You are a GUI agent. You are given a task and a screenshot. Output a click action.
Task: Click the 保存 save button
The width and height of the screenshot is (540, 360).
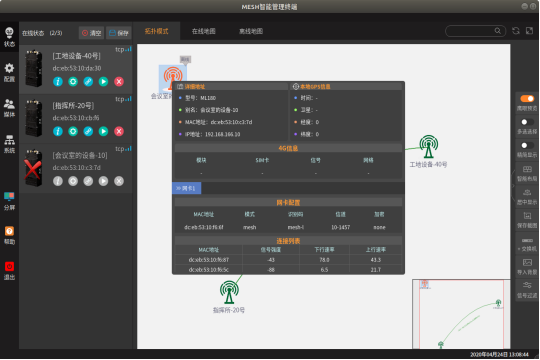click(118, 33)
